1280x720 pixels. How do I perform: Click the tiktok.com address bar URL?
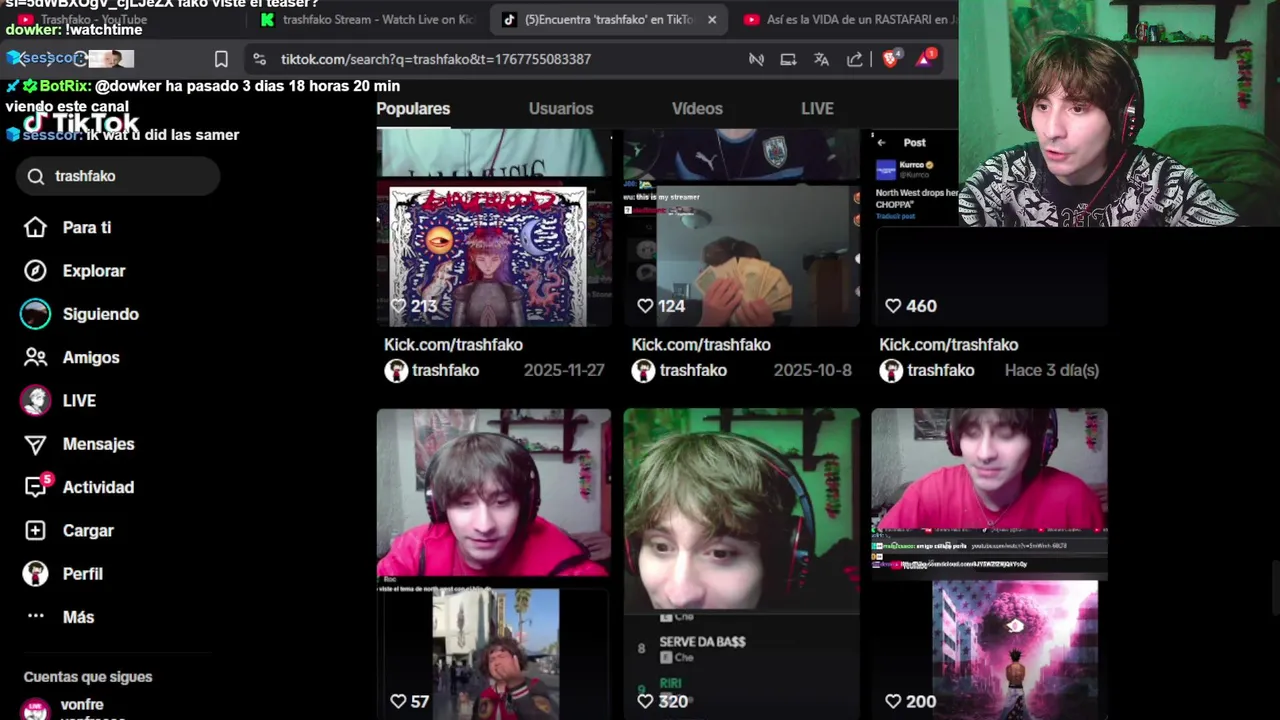pos(436,59)
